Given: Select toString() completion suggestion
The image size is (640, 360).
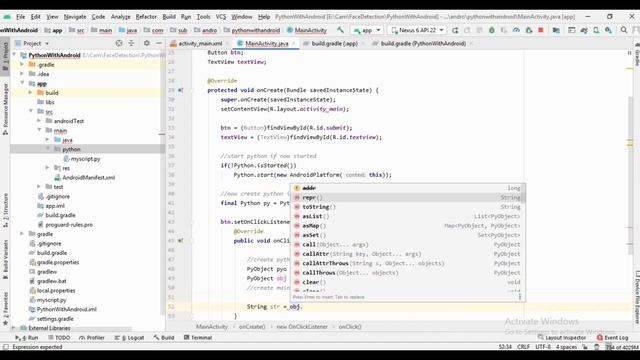Looking at the screenshot, I should pos(408,207).
